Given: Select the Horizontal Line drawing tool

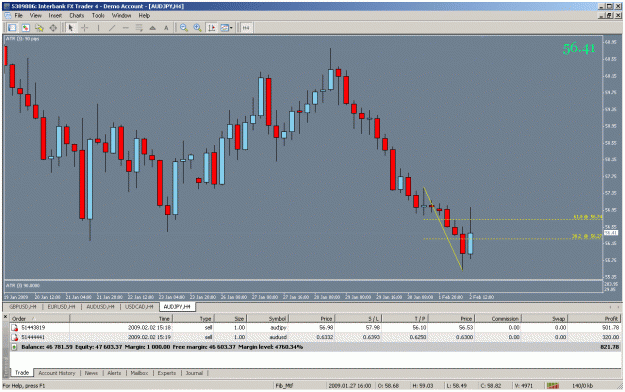Looking at the screenshot, I should click(126, 28).
